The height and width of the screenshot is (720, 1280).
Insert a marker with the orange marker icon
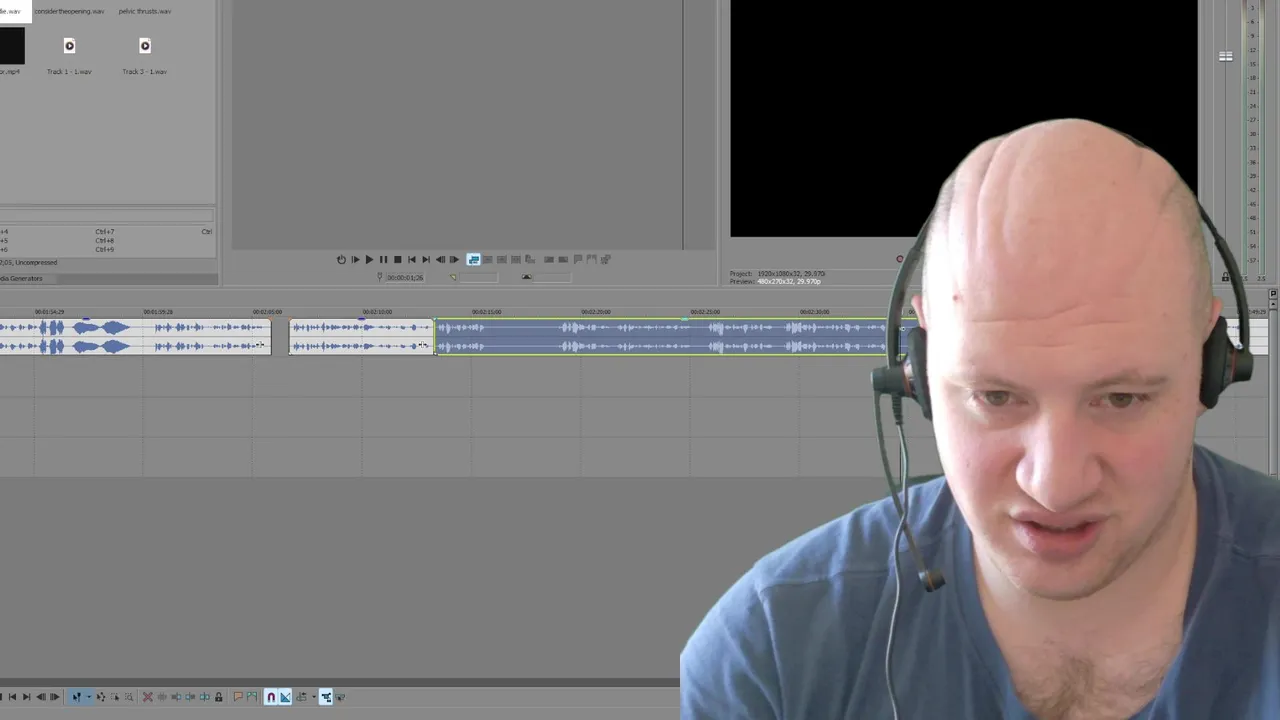point(238,697)
